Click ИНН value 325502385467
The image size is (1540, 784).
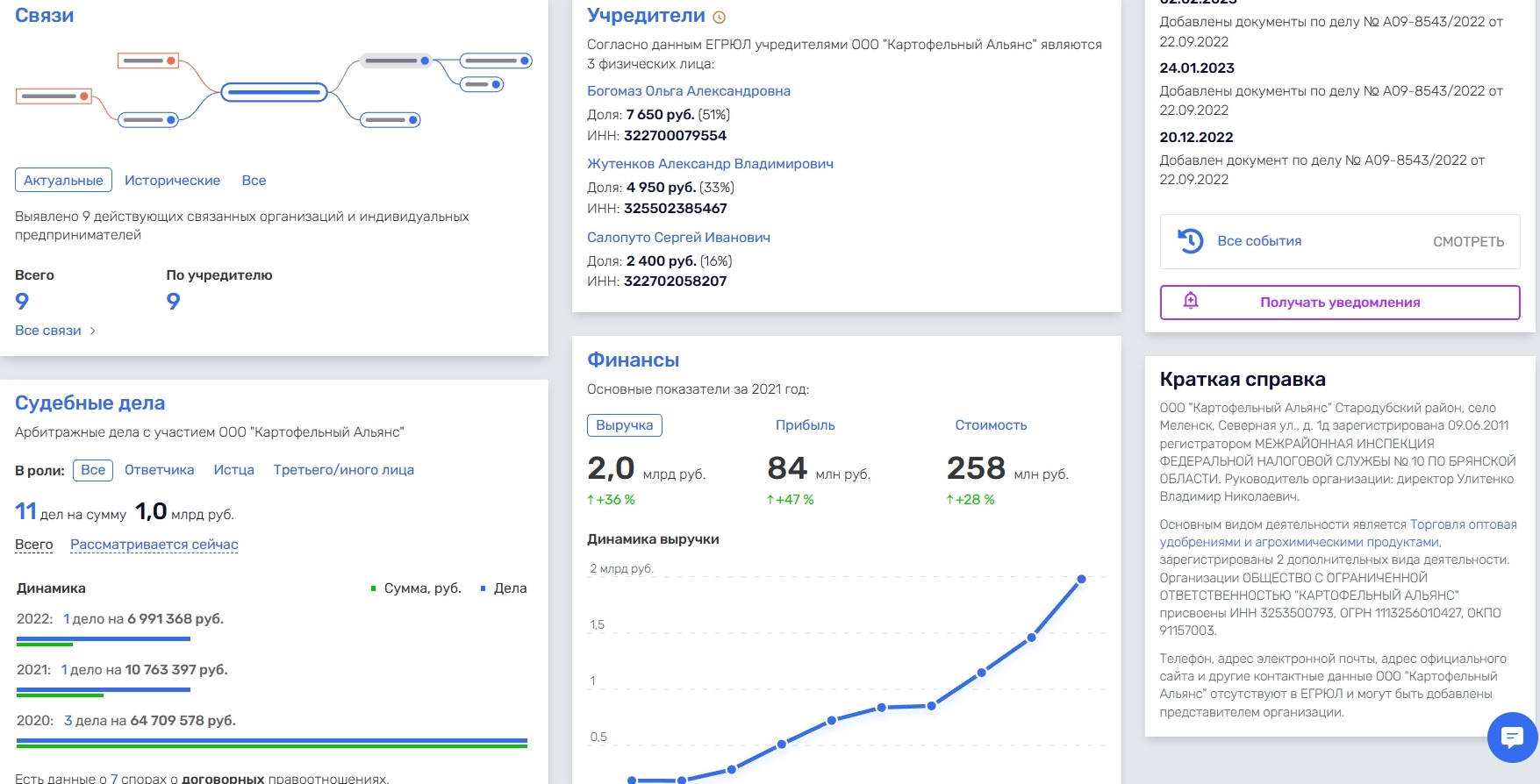coord(675,208)
